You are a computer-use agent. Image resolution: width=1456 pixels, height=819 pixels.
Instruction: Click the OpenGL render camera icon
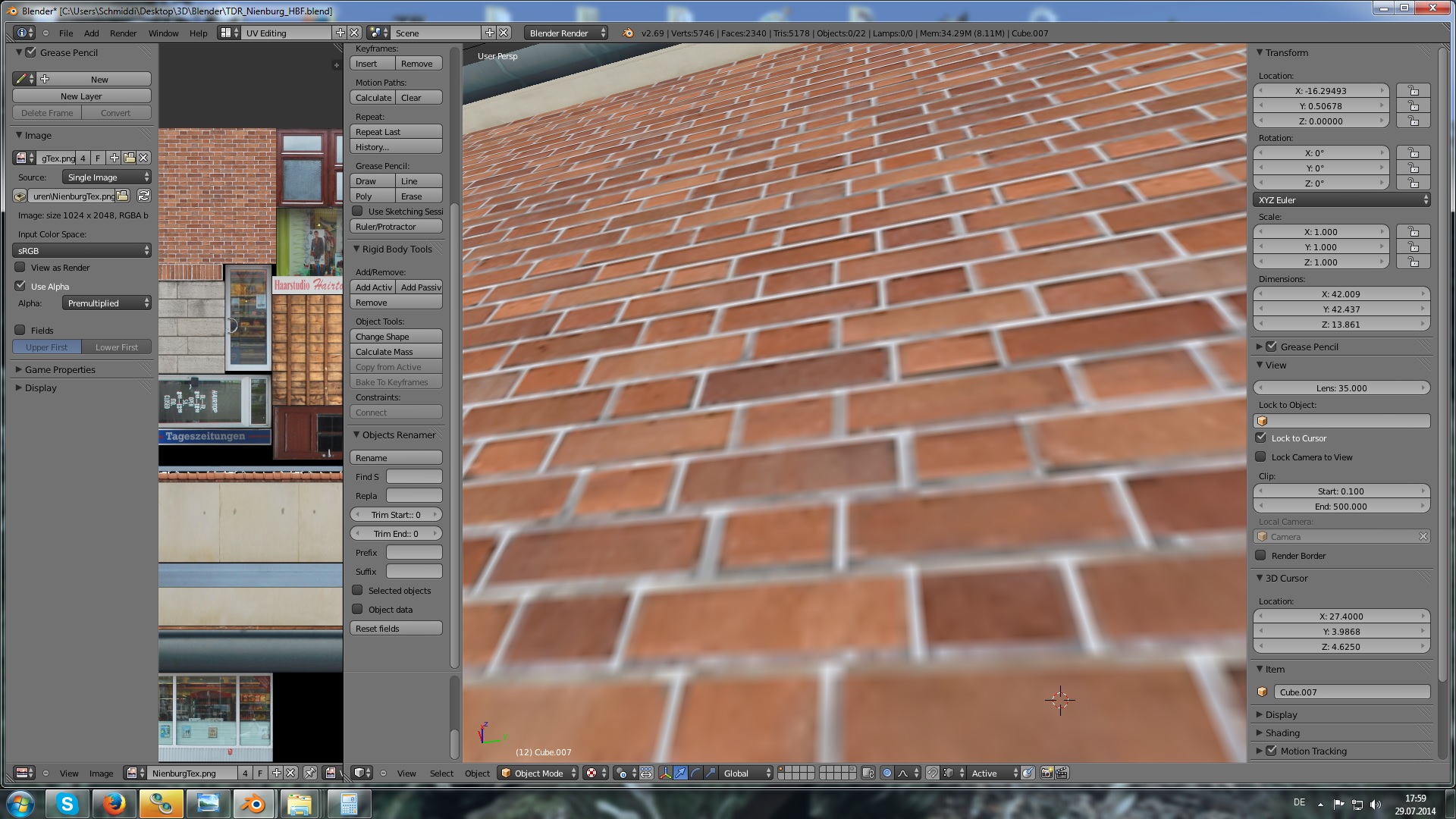pyautogui.click(x=1046, y=773)
